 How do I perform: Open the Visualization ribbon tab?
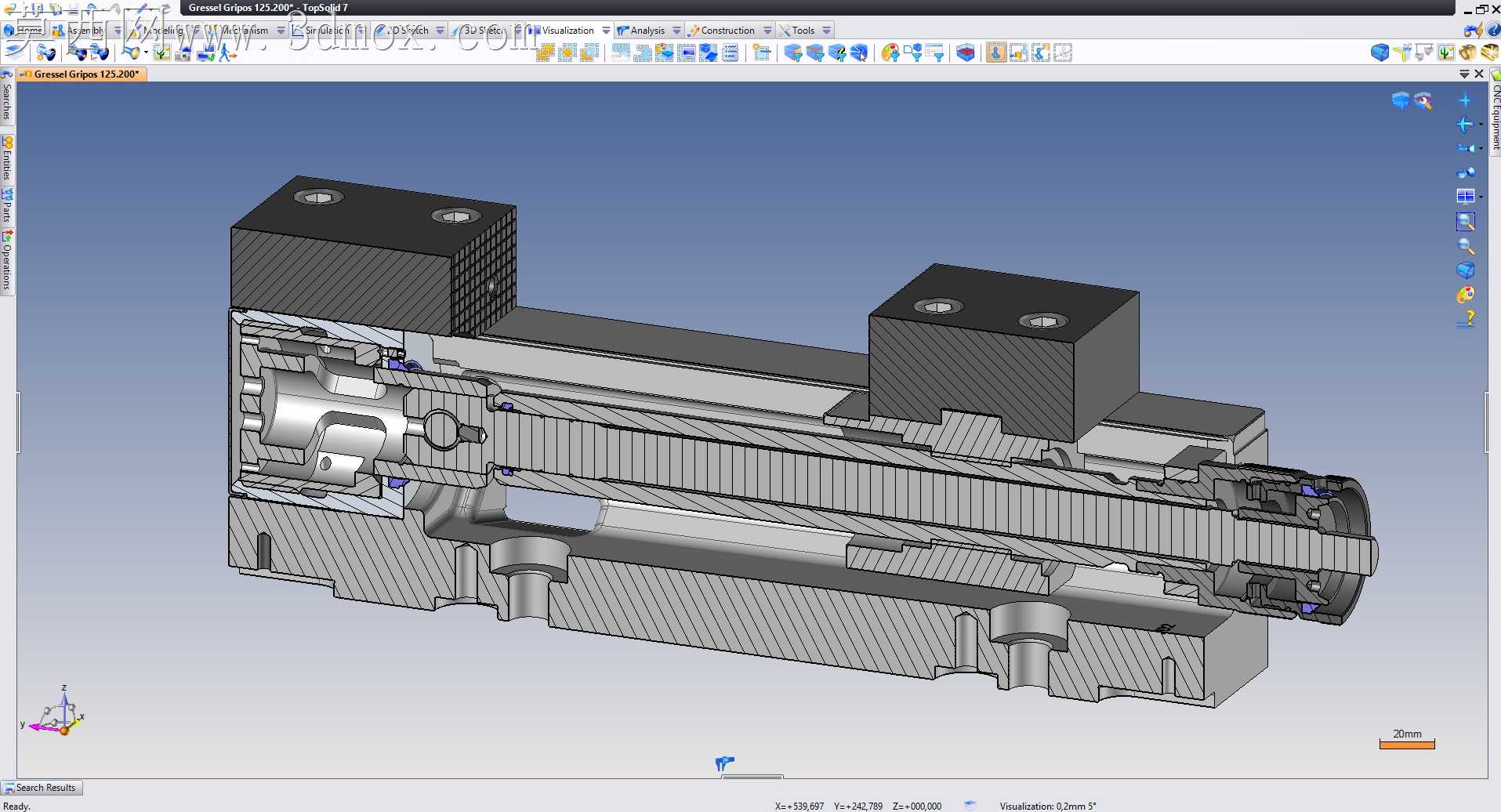[x=567, y=31]
